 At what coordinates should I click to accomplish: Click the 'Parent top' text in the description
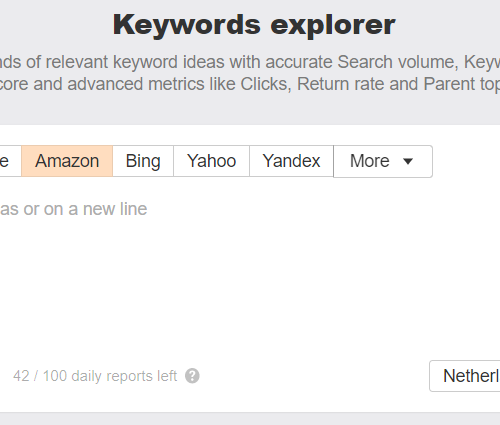pyautogui.click(x=462, y=84)
